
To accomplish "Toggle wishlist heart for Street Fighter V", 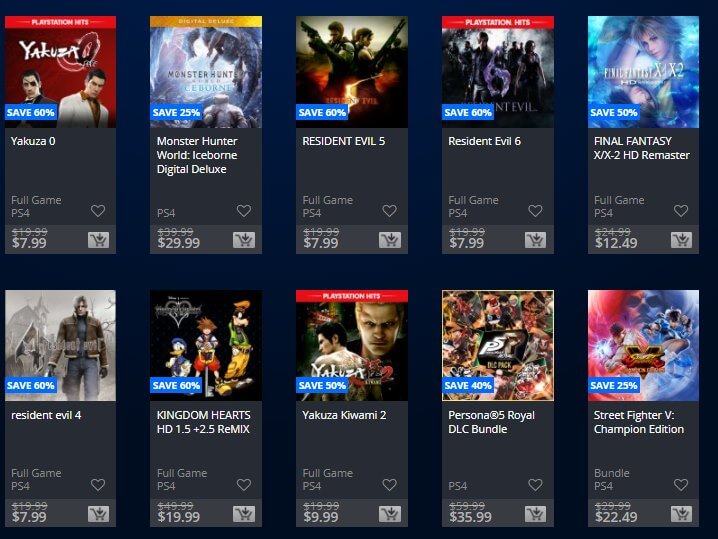I will coord(681,485).
